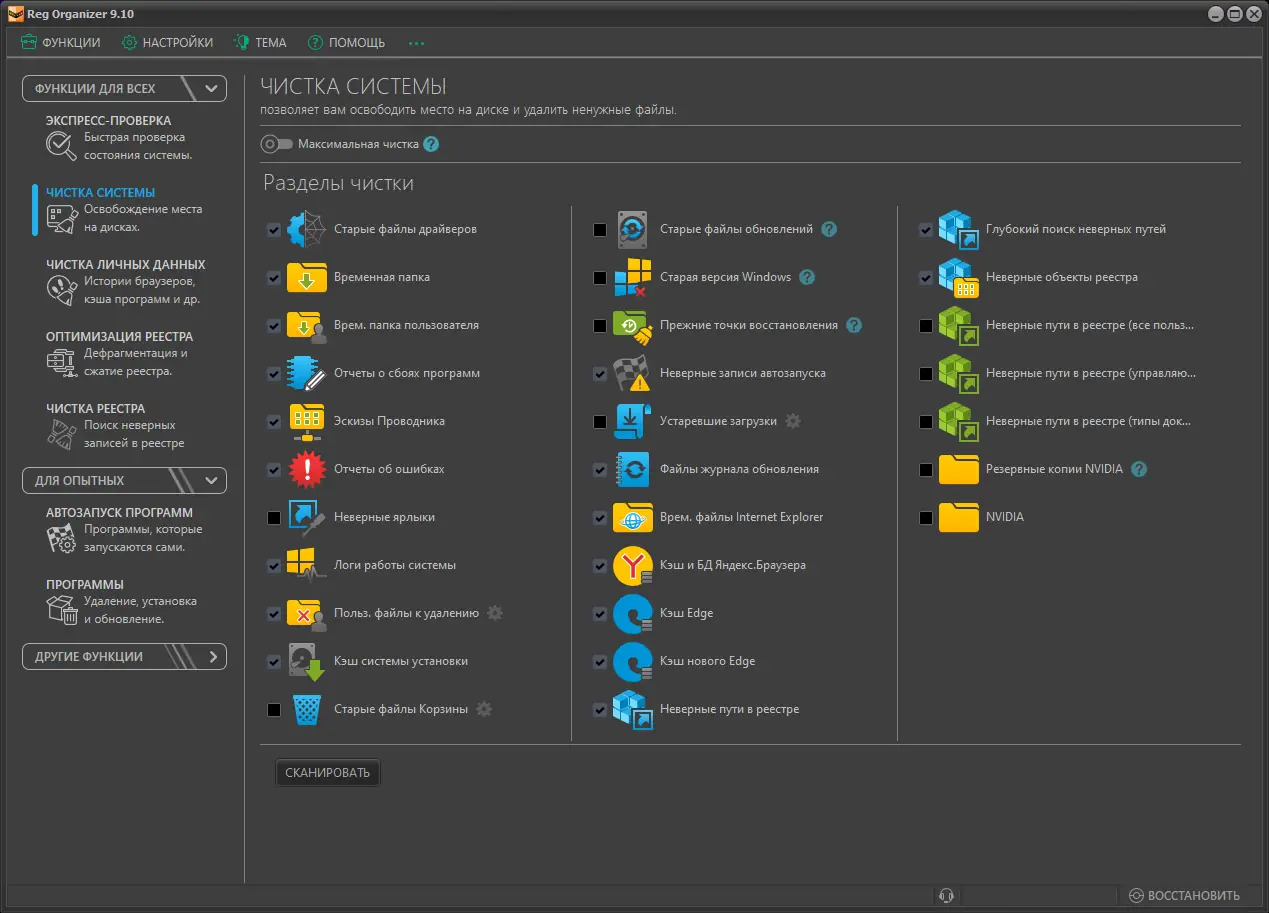Image resolution: width=1269 pixels, height=913 pixels.
Task: Enable the NVIDIA folder checkbox
Action: pos(926,518)
